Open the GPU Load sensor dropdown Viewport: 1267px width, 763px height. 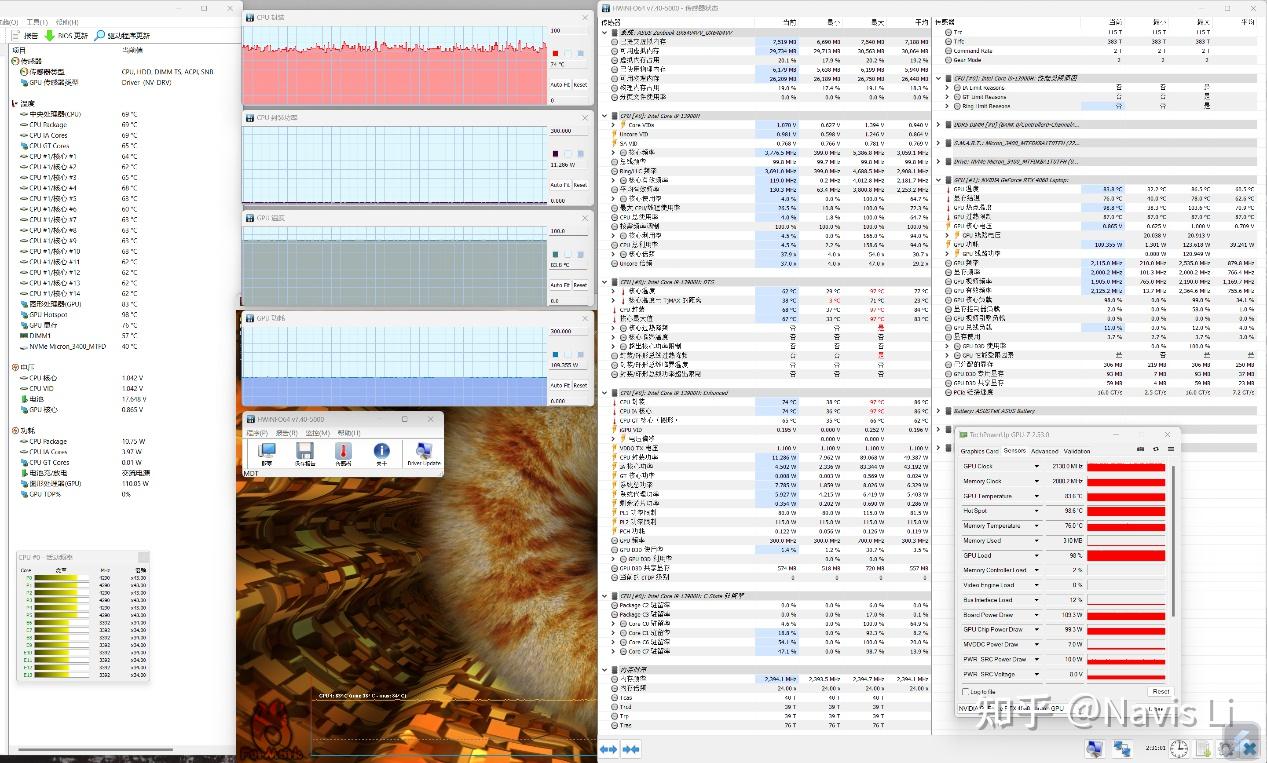pos(1037,555)
